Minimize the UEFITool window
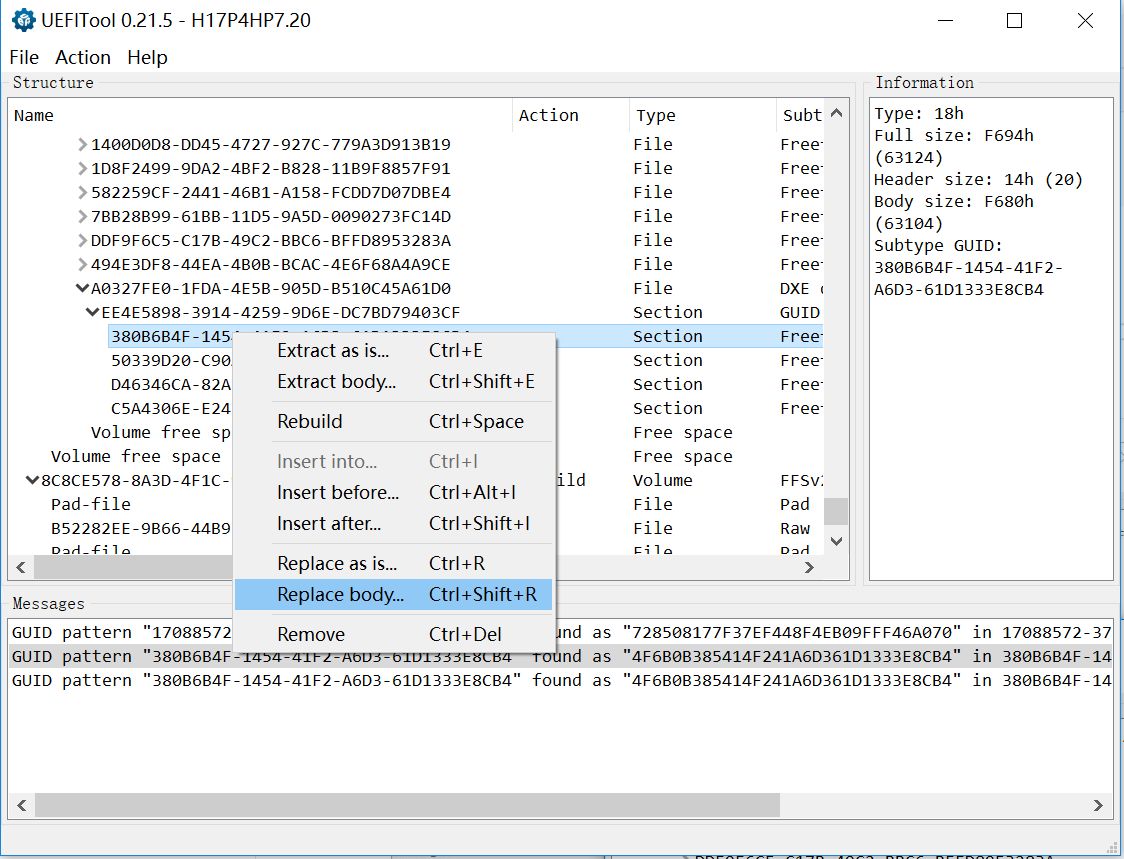The width and height of the screenshot is (1124, 859). pyautogui.click(x=946, y=21)
